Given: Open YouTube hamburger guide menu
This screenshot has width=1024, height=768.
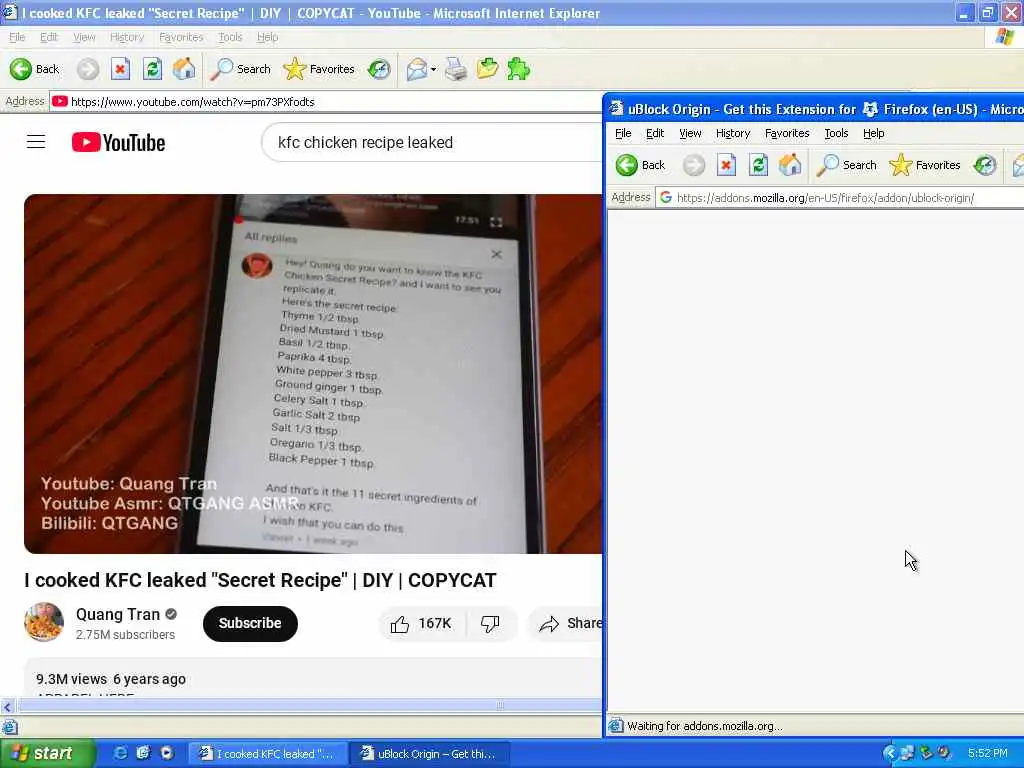Looking at the screenshot, I should point(36,142).
